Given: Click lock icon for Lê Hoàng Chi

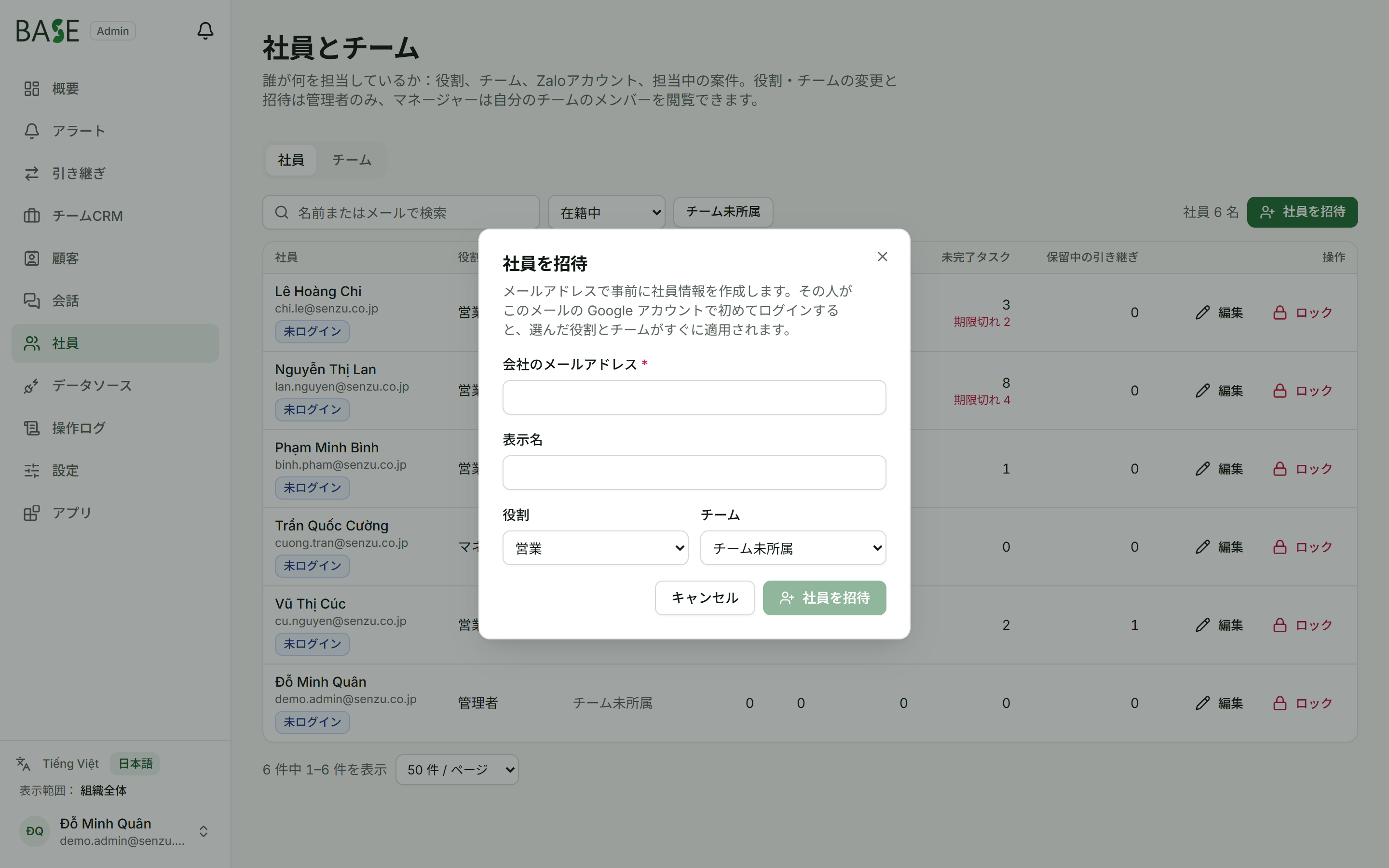Looking at the screenshot, I should click(x=1280, y=312).
